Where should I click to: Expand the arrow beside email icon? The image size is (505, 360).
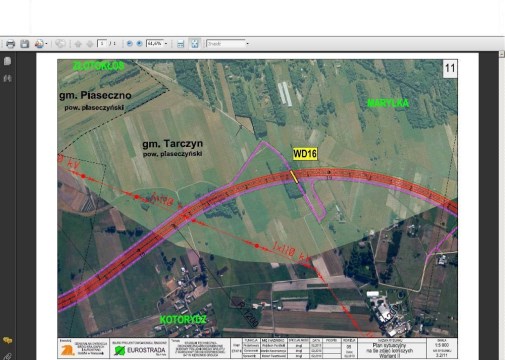(46, 44)
